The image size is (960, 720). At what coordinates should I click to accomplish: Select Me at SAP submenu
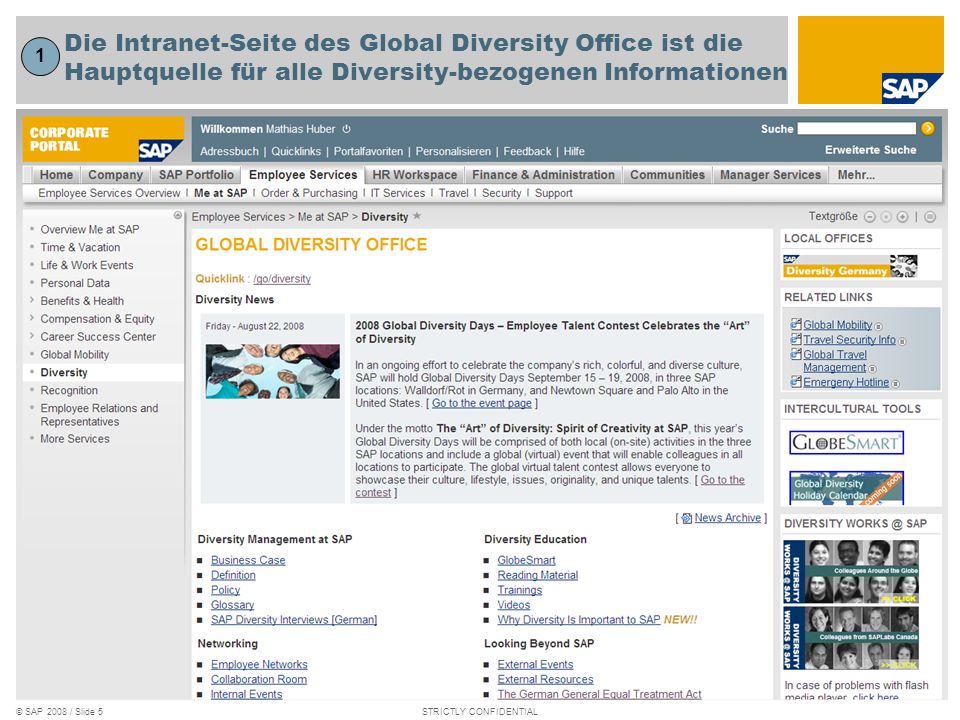220,193
